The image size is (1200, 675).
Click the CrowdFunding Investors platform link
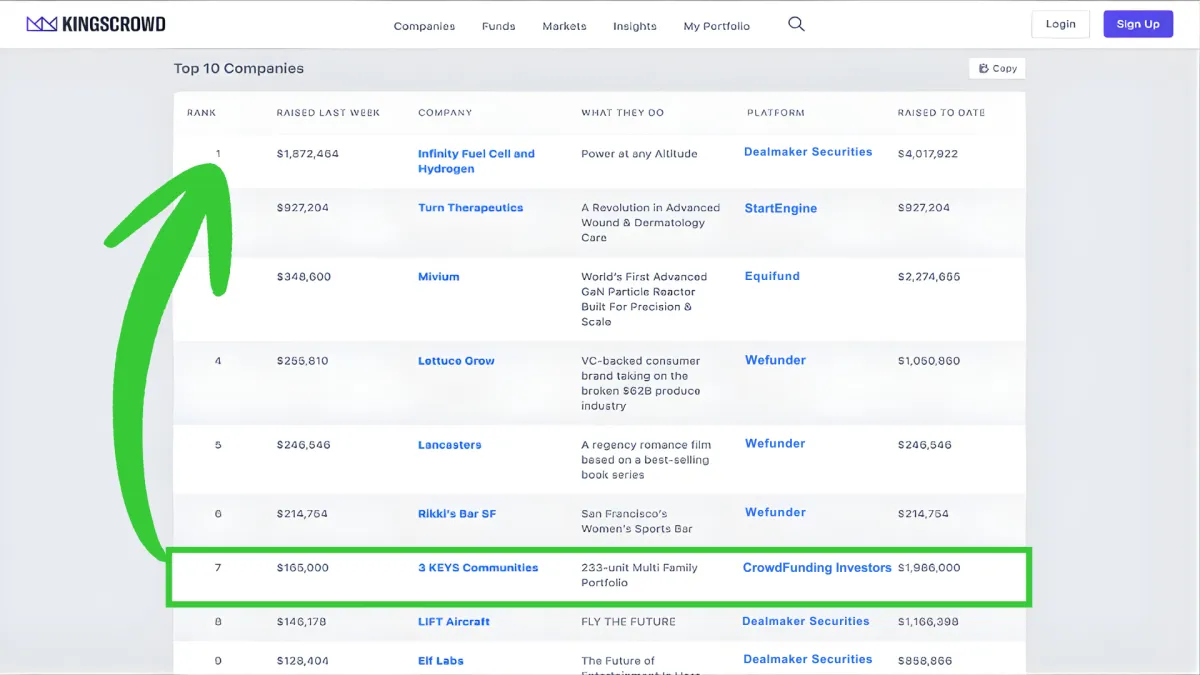[816, 568]
